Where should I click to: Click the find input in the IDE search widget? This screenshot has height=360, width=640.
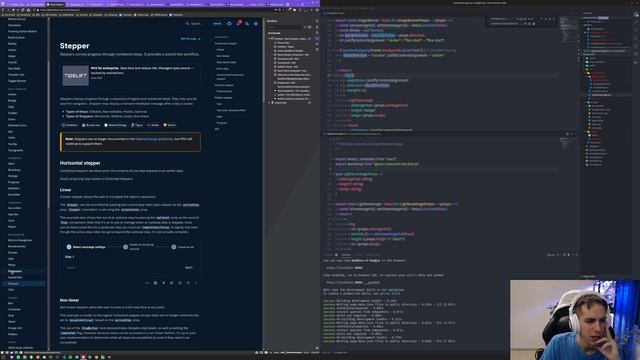[x=502, y=19]
